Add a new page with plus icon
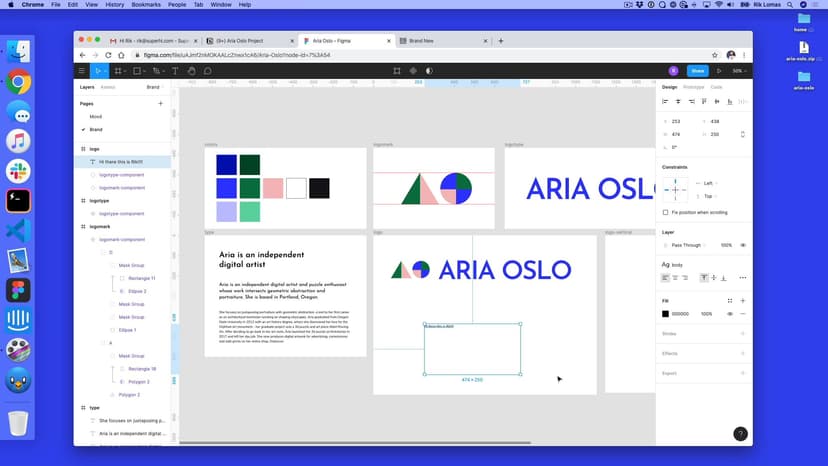828x466 pixels. click(160, 103)
